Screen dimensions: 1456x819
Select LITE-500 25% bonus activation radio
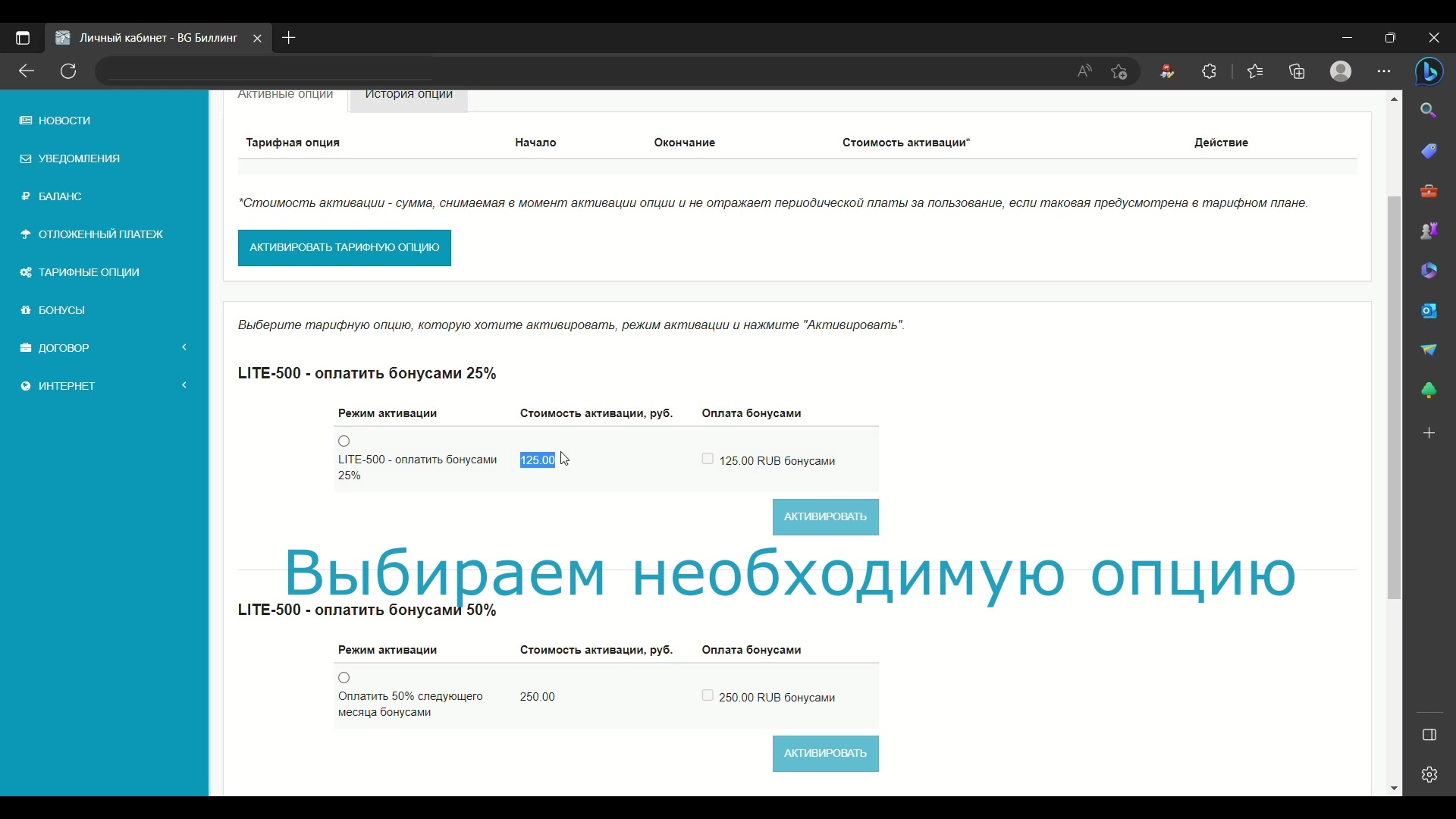(x=344, y=441)
